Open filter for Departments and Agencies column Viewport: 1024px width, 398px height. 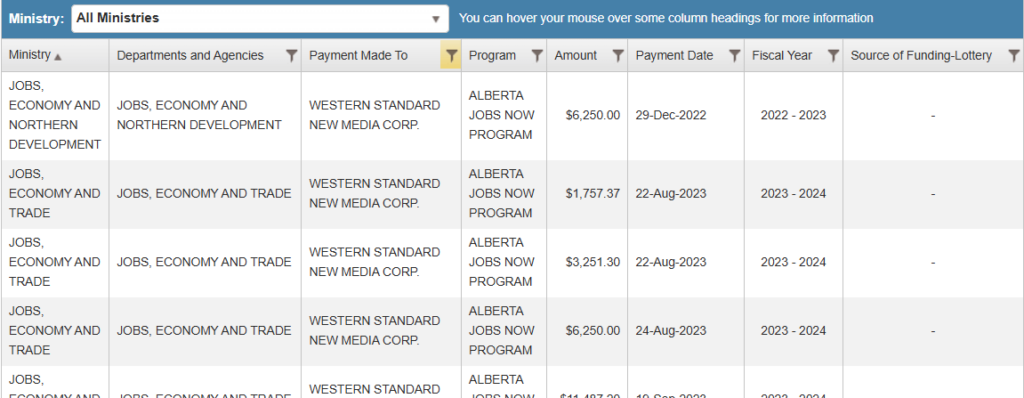click(x=292, y=56)
